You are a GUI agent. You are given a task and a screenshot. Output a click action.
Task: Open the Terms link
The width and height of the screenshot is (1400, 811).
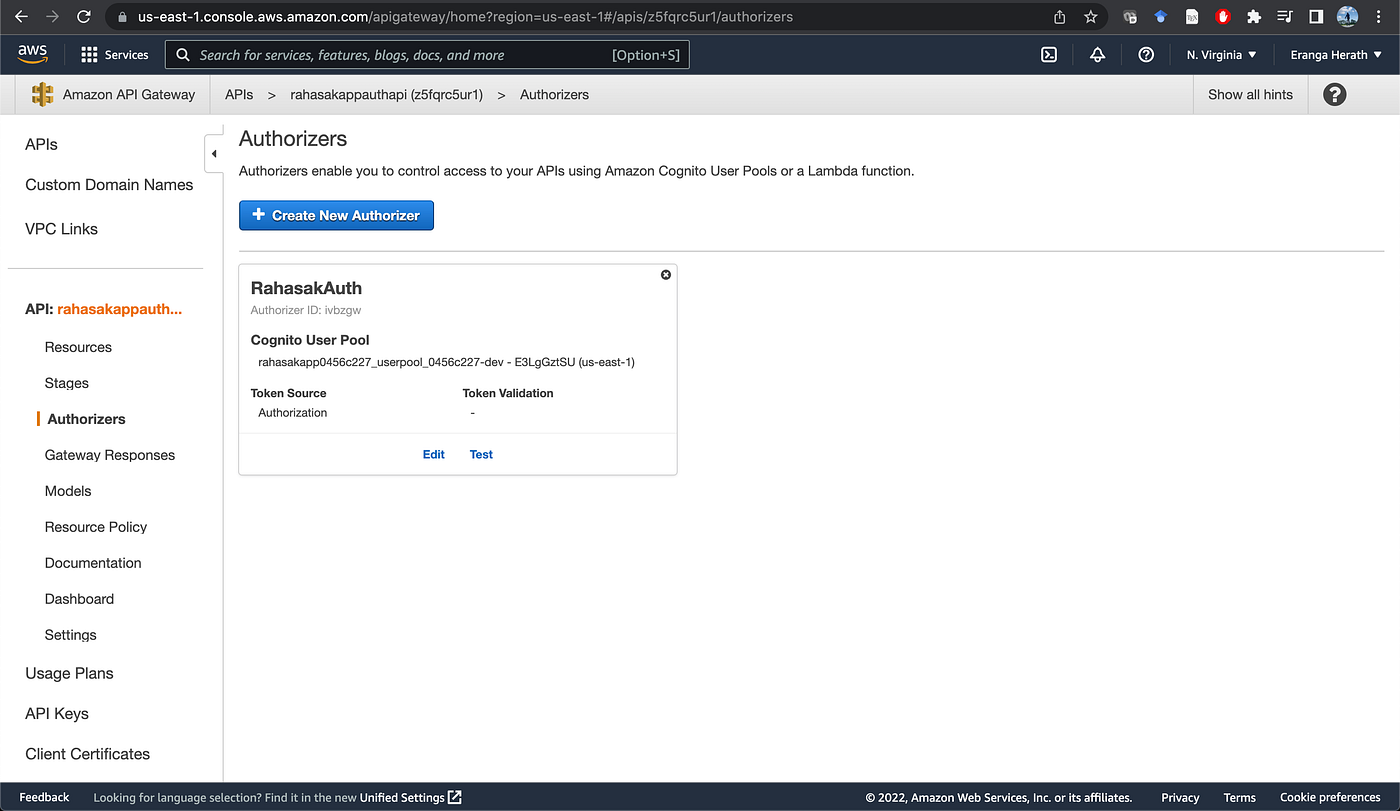click(1239, 797)
